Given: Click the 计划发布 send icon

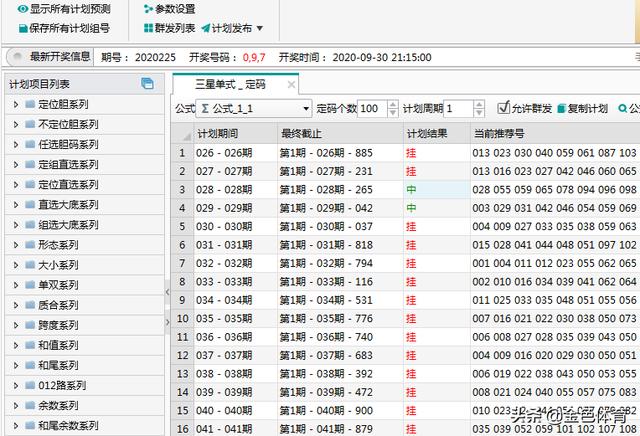Looking at the screenshot, I should click(x=206, y=28).
